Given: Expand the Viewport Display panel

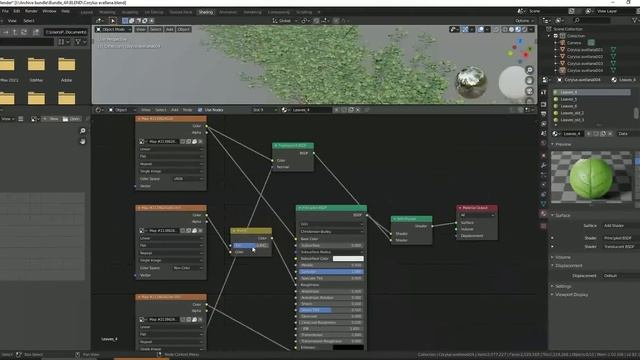Looking at the screenshot, I should (x=553, y=294).
